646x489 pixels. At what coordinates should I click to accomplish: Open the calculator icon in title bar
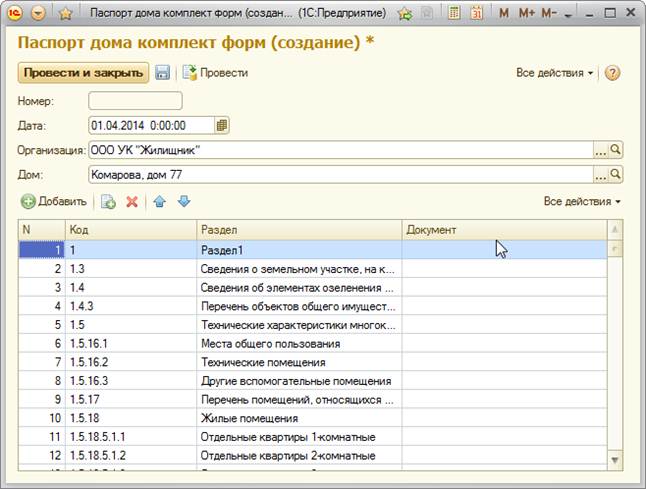click(454, 13)
